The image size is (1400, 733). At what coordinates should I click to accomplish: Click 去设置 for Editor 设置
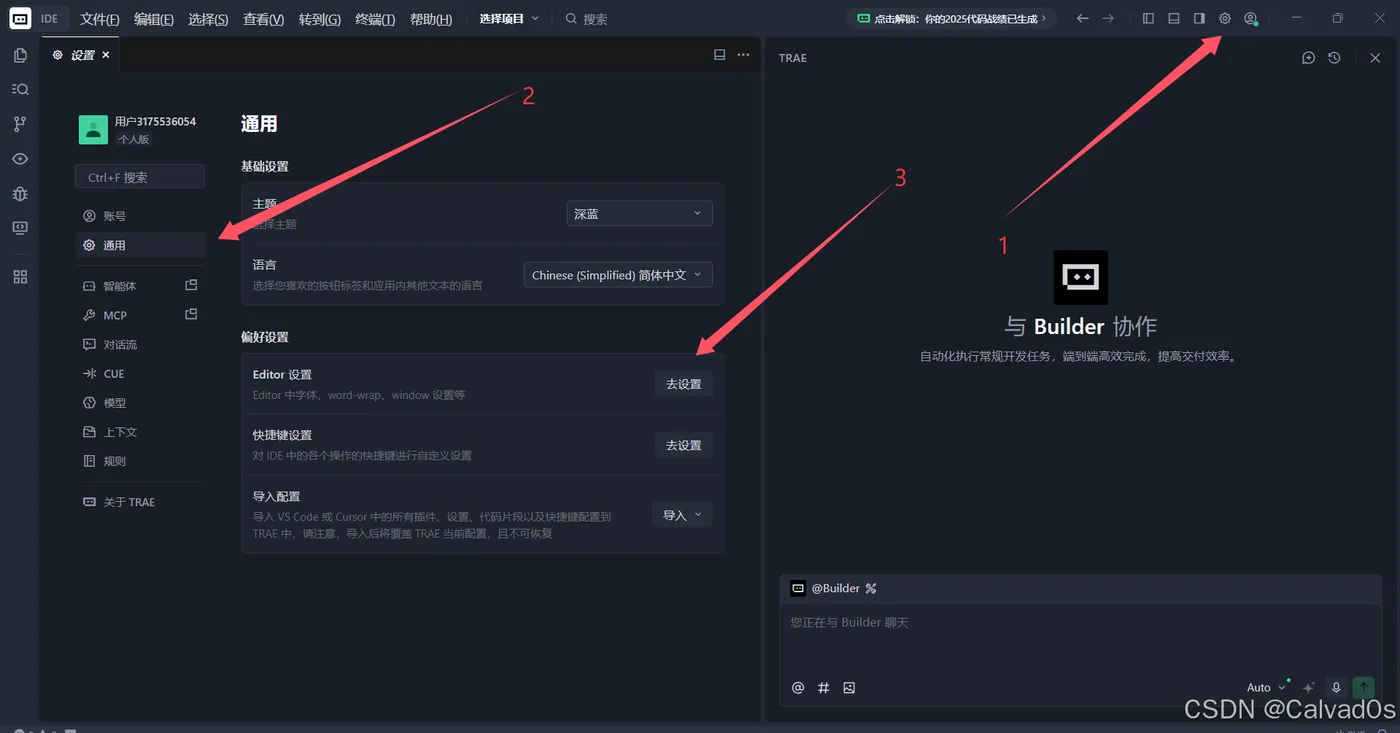pos(684,384)
